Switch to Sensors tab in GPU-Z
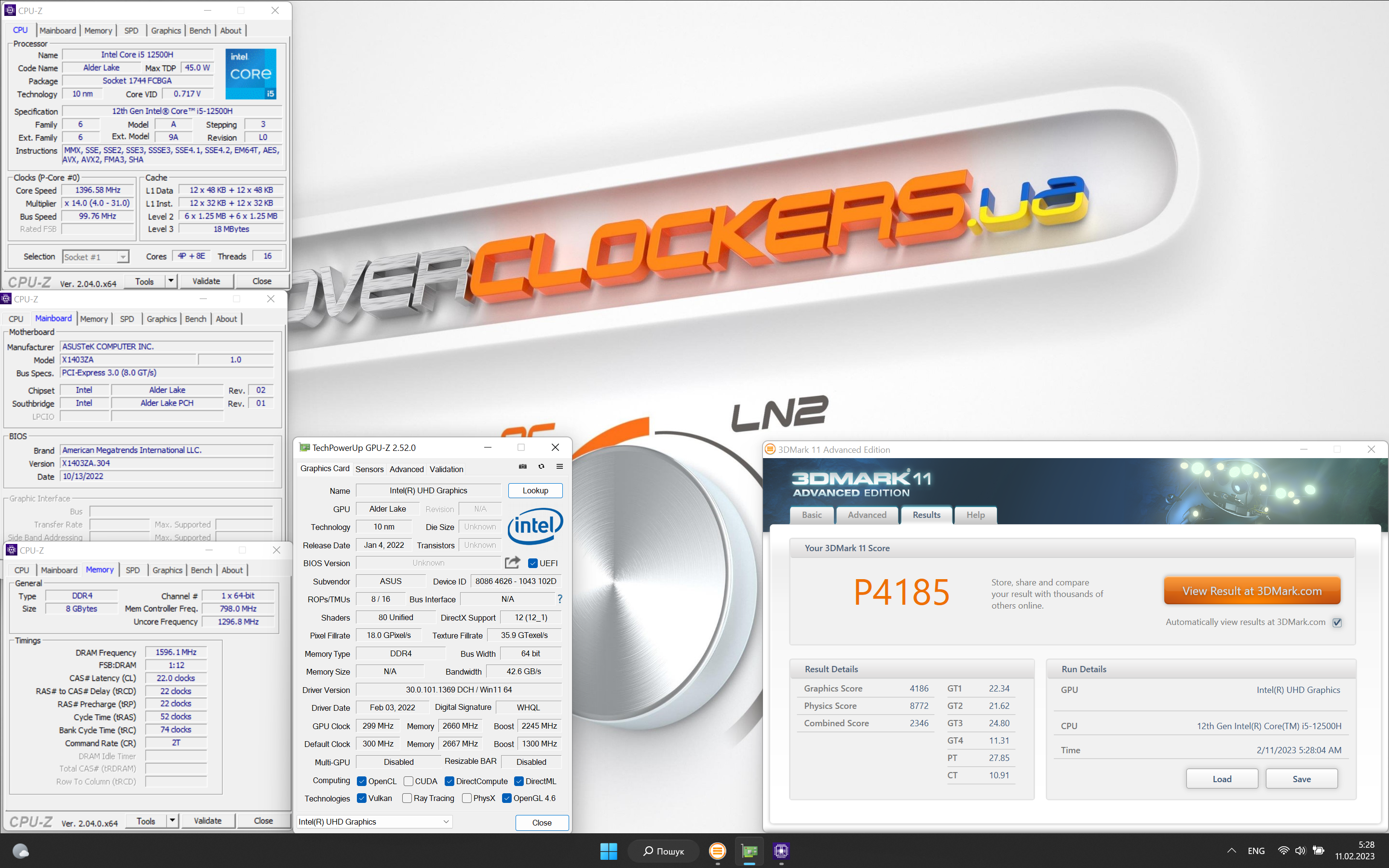 tap(369, 469)
